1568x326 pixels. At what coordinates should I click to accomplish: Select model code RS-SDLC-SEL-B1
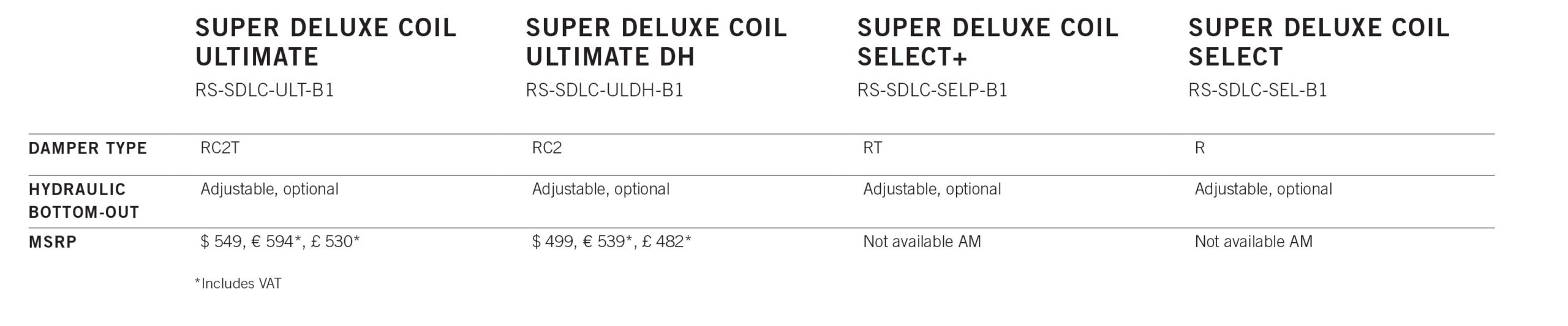click(1257, 91)
